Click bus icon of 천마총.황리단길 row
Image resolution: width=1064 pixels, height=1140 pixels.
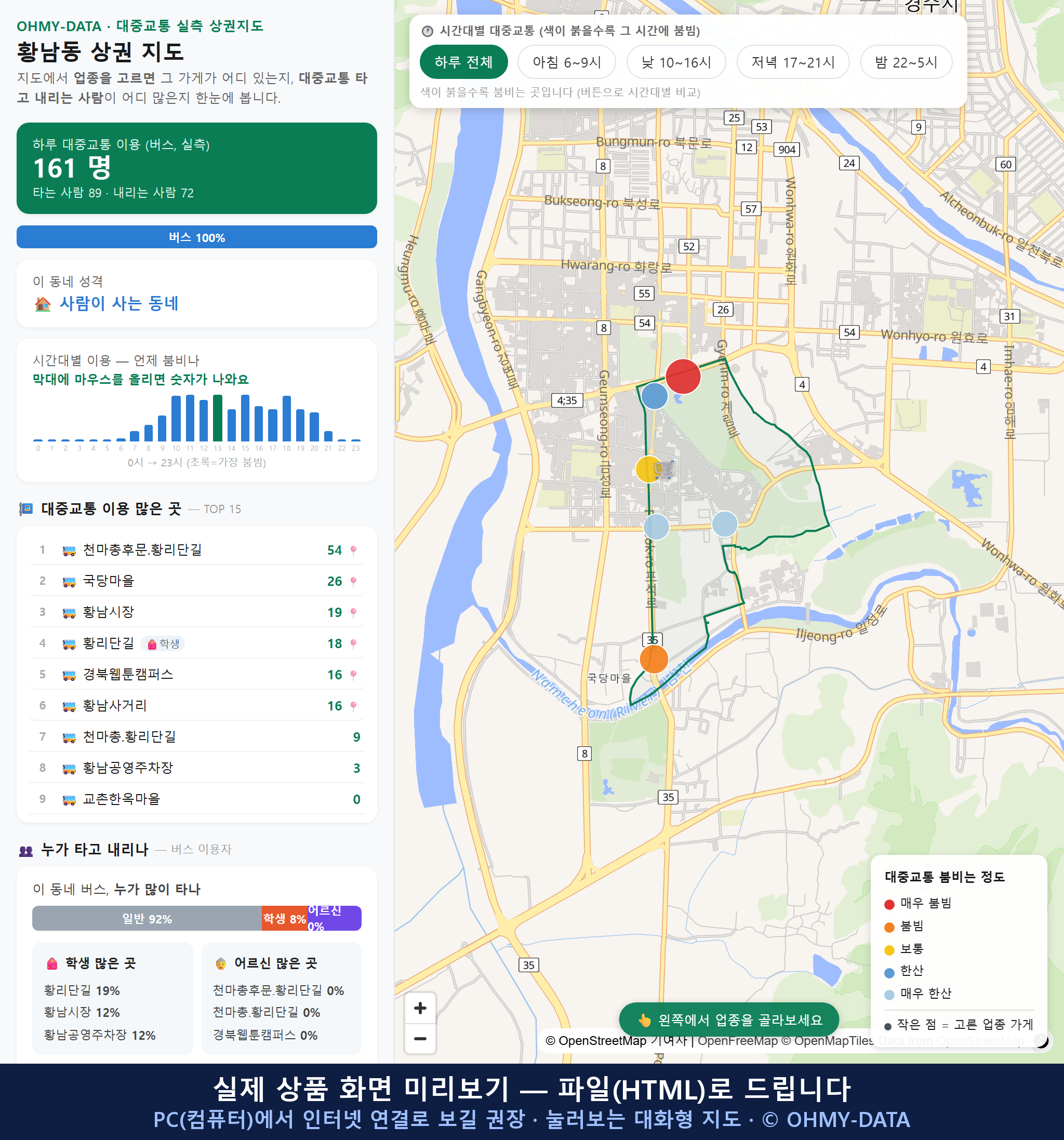point(69,737)
